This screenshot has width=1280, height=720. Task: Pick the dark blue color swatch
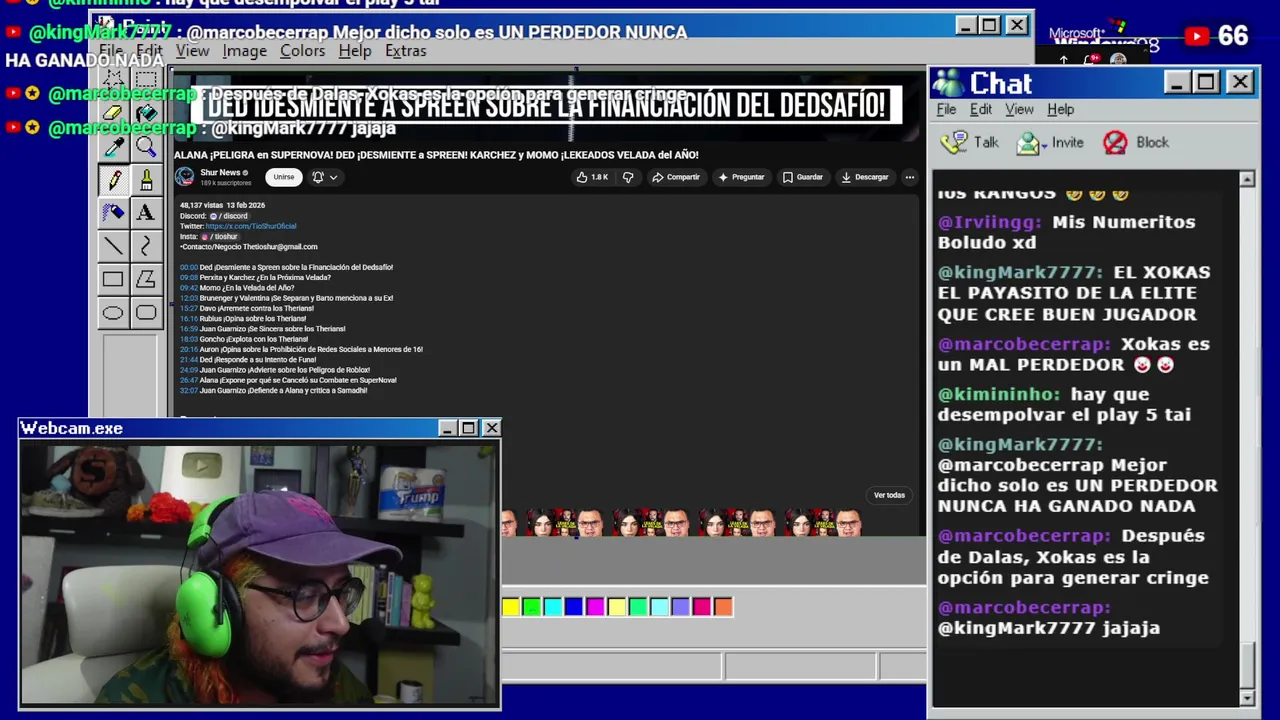[574, 606]
